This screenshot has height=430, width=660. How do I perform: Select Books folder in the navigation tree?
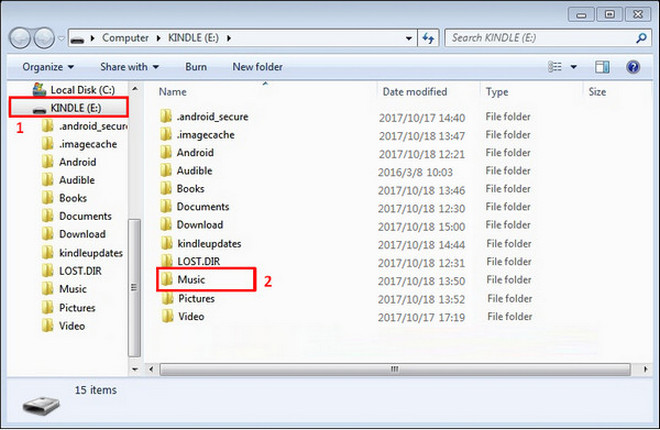(x=64, y=198)
